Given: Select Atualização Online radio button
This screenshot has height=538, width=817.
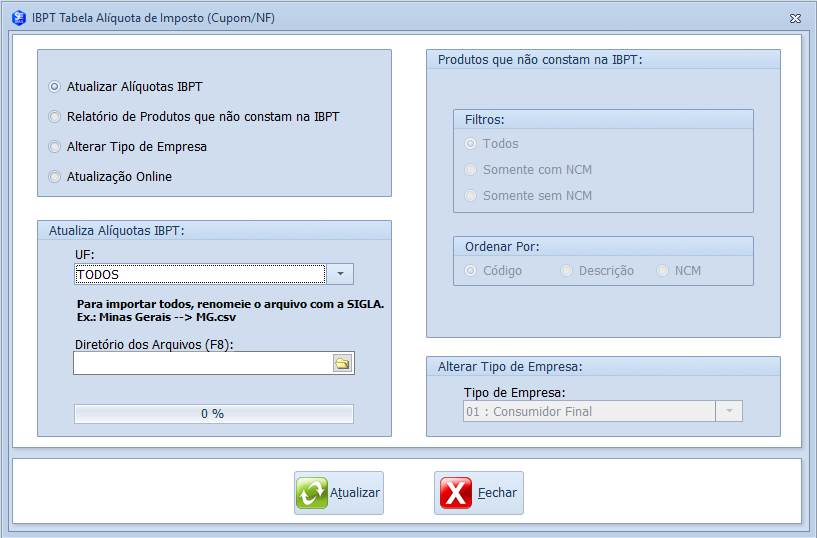Looking at the screenshot, I should [55, 177].
